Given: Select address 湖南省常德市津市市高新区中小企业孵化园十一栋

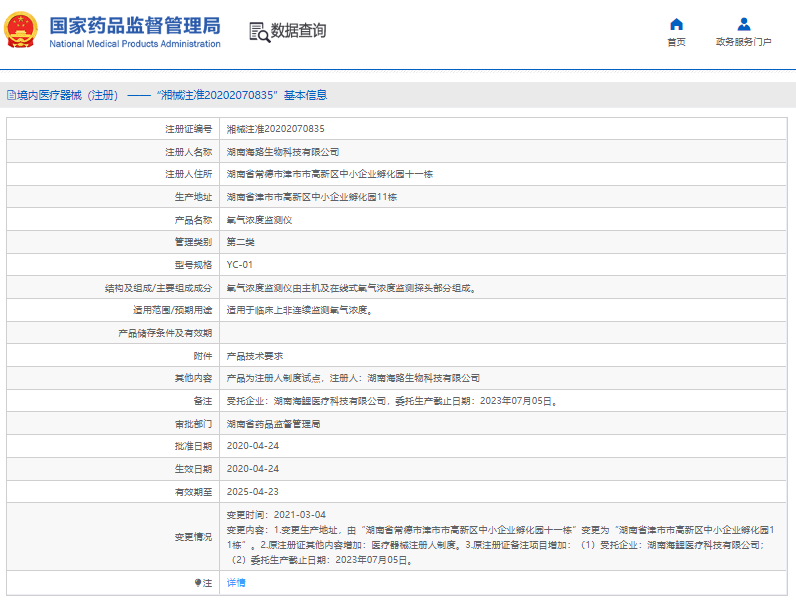Looking at the screenshot, I should [329, 174].
